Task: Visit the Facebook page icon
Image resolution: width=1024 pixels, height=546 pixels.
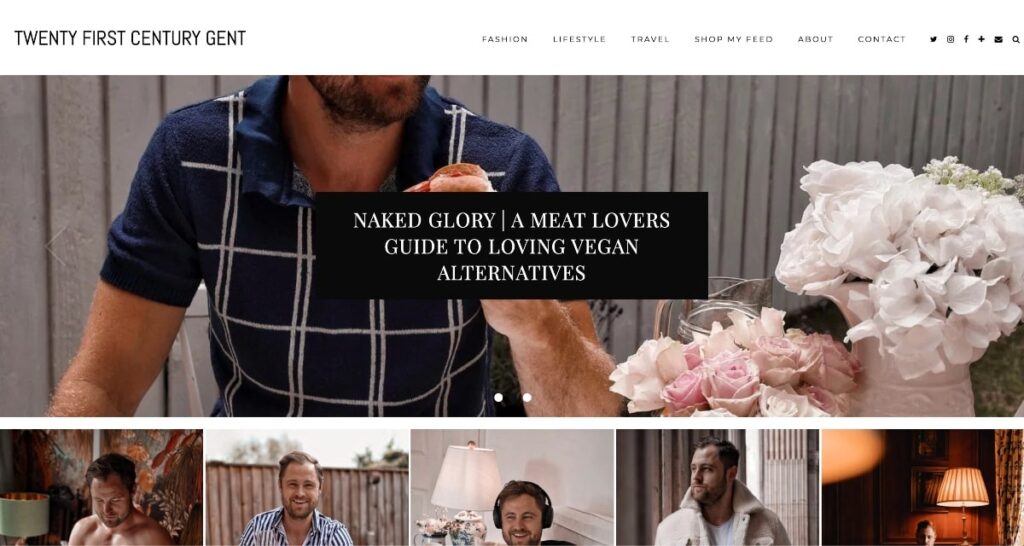Action: click(x=966, y=39)
